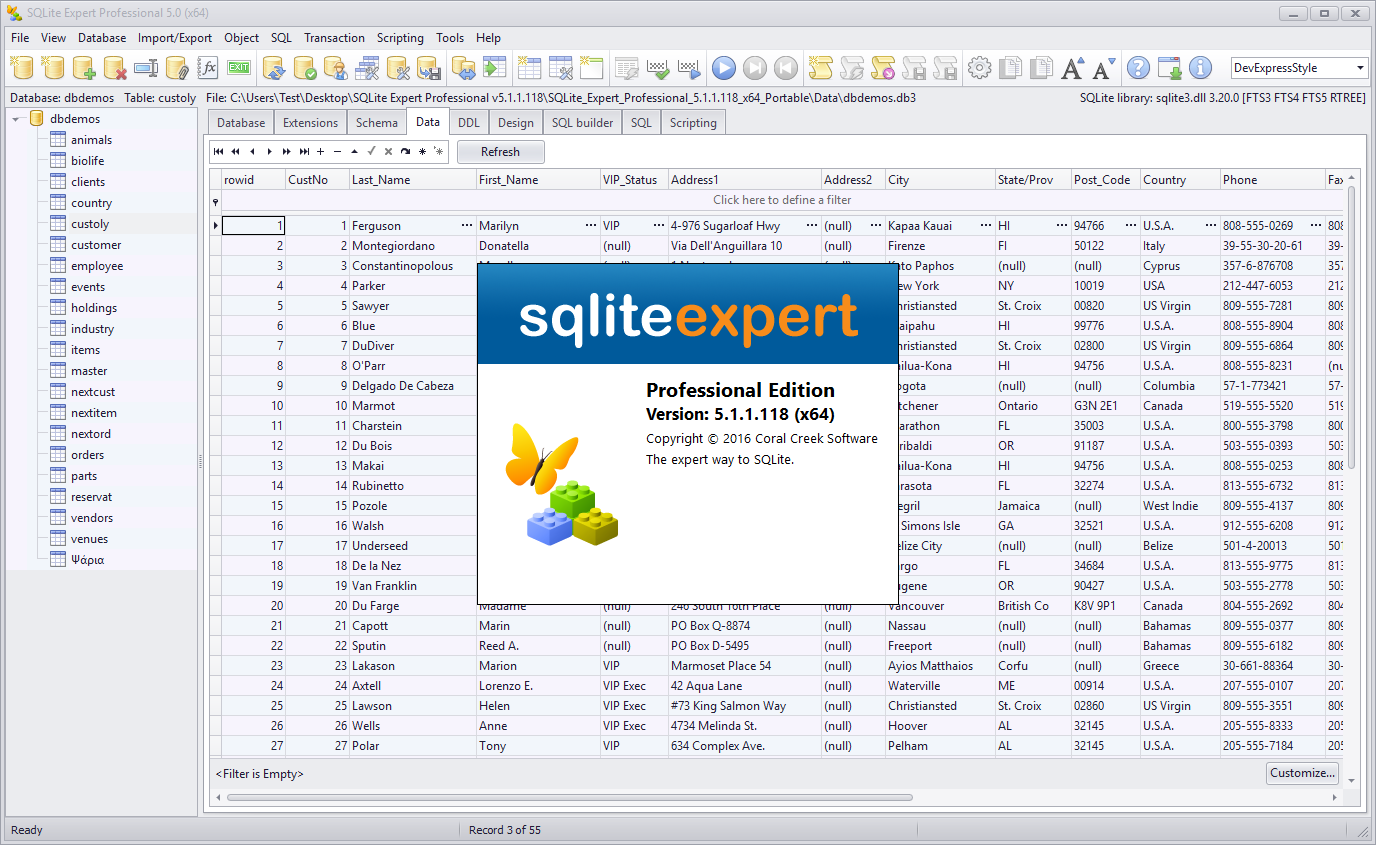The height and width of the screenshot is (845, 1376).
Task: Click the sqliteexpert About splash dialog
Action: 687,434
